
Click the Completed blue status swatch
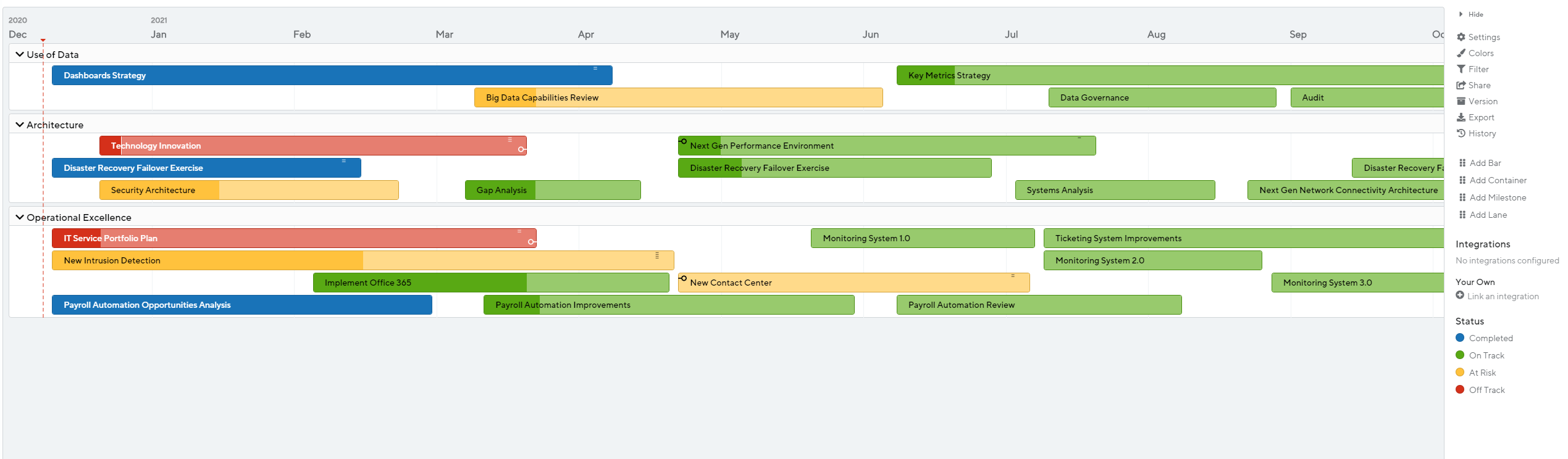(x=1460, y=337)
